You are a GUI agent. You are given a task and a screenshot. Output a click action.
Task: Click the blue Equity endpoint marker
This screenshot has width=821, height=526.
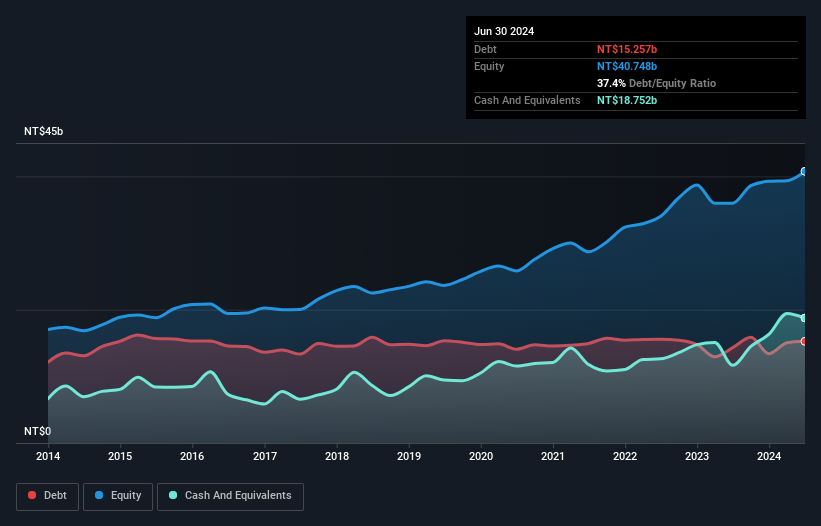[804, 172]
